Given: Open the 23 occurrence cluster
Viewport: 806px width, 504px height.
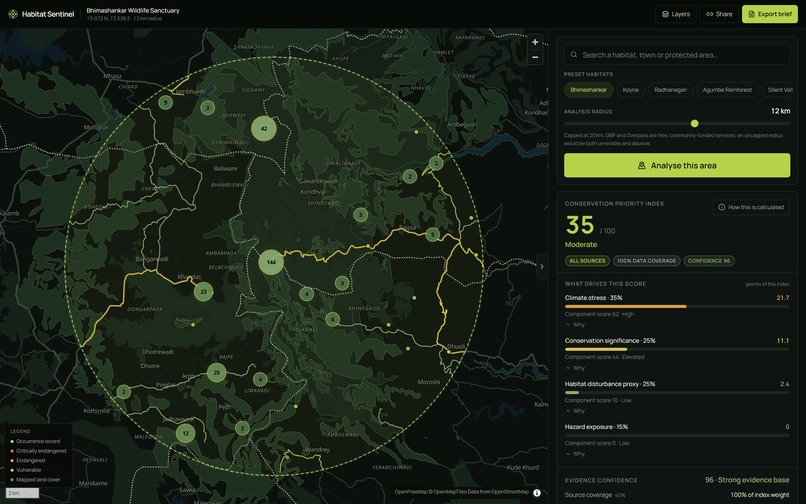Looking at the screenshot, I should [x=203, y=292].
